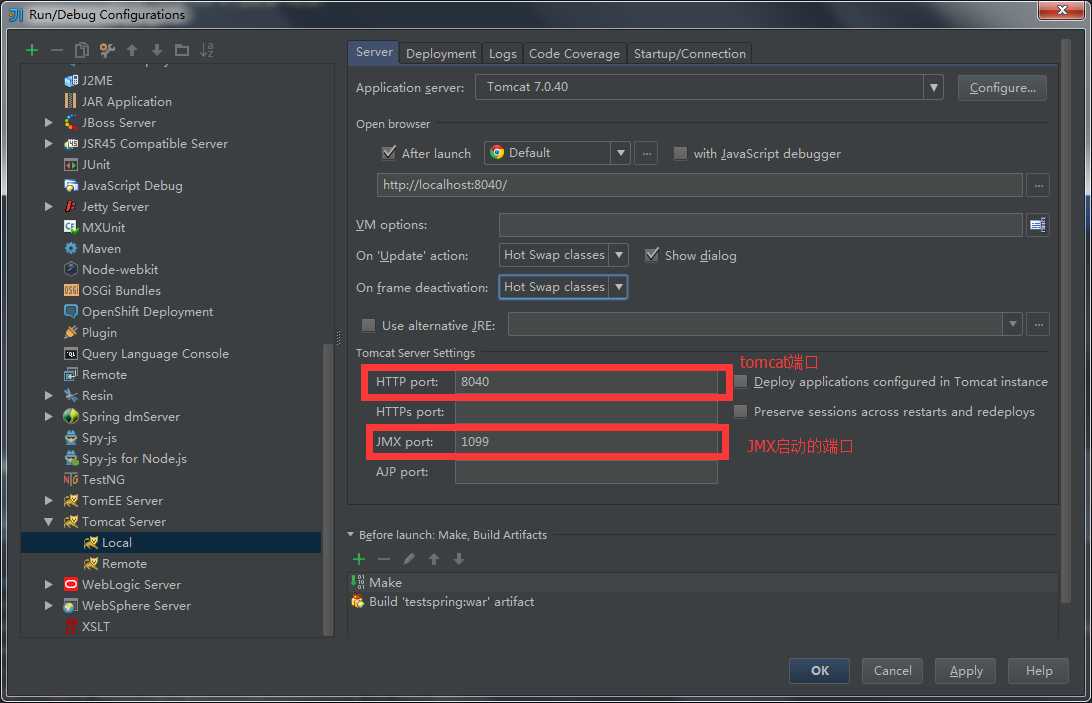1092x703 pixels.
Task: Expand JBoss Server node
Action: point(48,123)
